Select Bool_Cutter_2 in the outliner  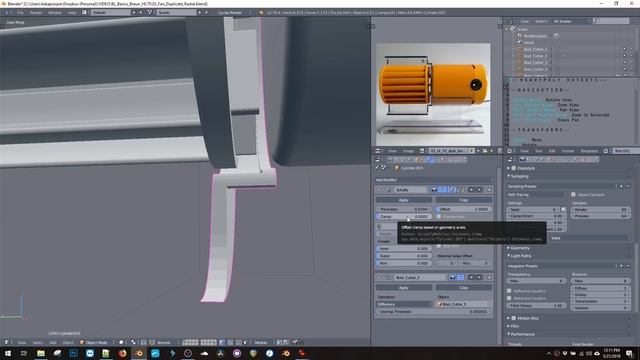[535, 56]
